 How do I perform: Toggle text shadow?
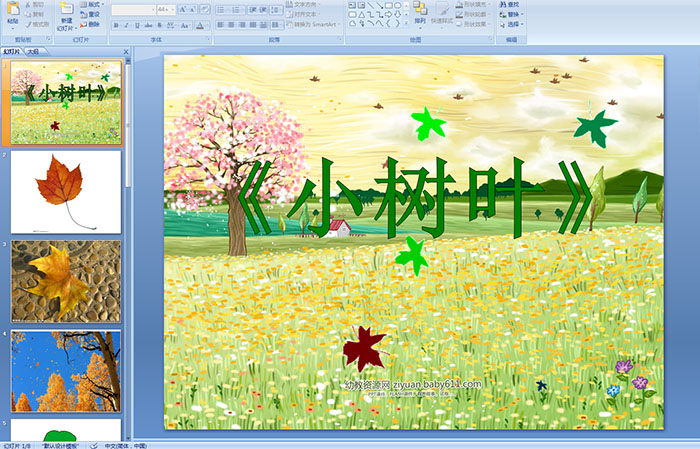[x=159, y=25]
